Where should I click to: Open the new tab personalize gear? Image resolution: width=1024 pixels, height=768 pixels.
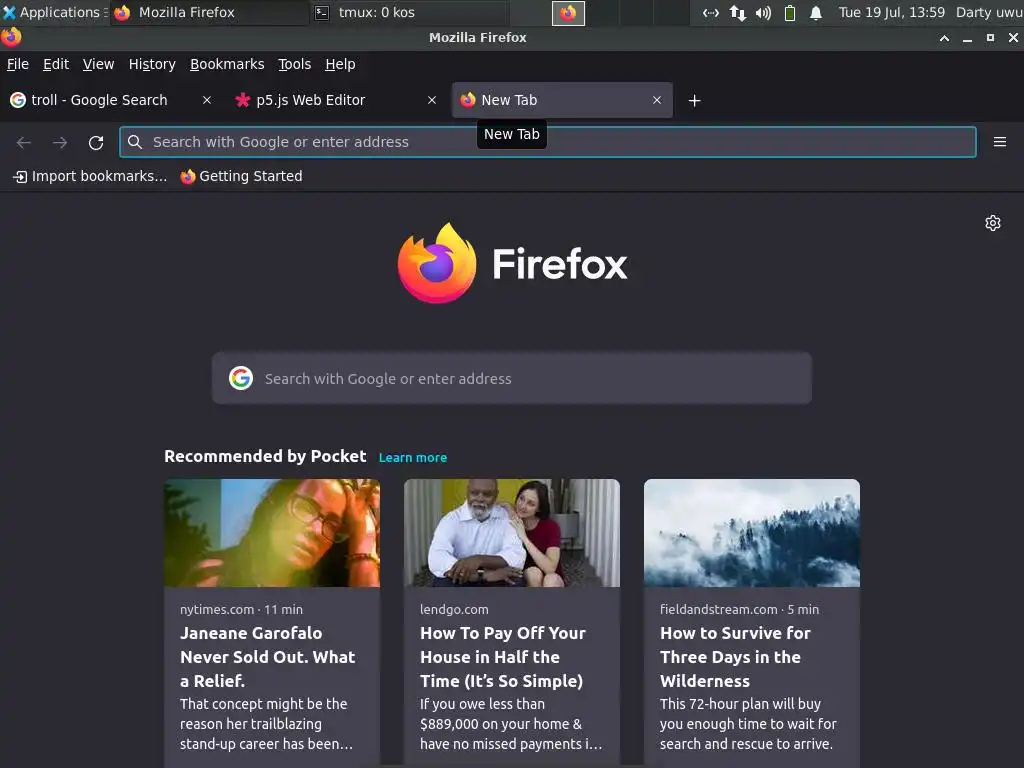993,223
